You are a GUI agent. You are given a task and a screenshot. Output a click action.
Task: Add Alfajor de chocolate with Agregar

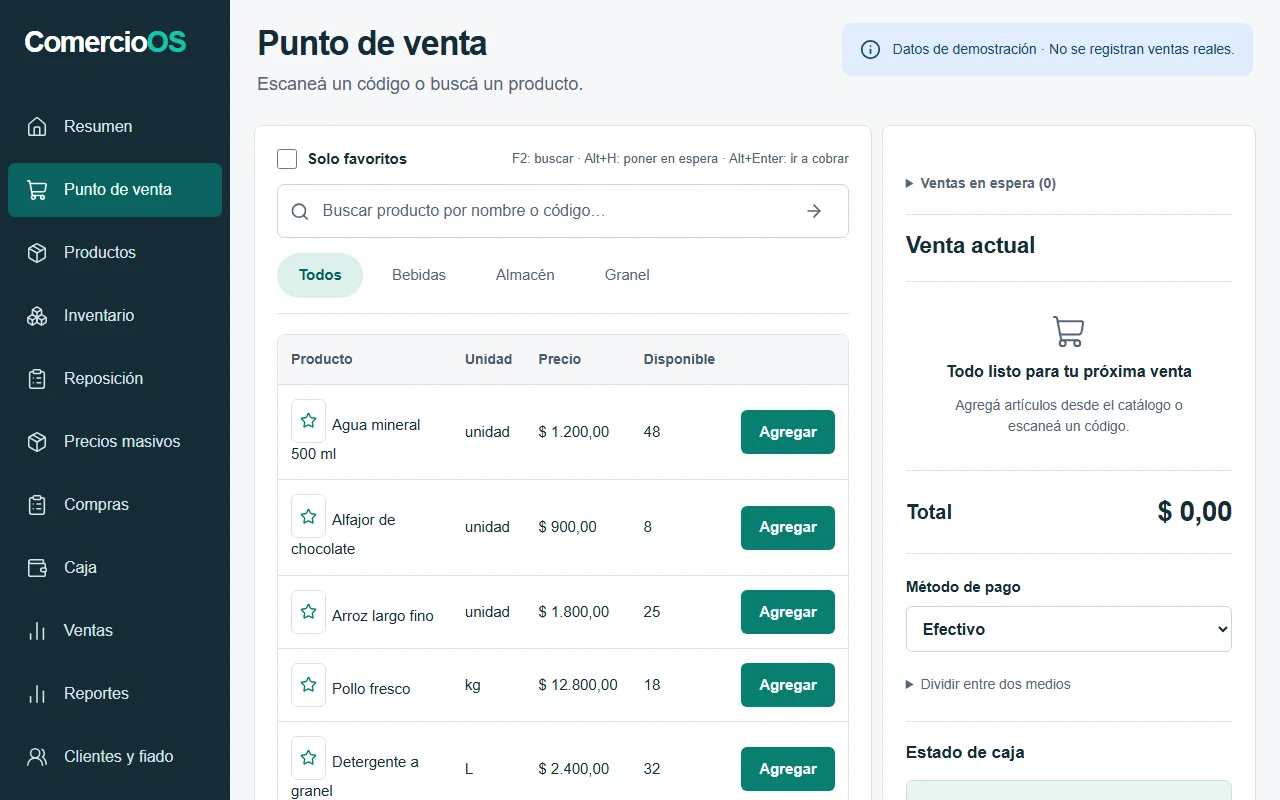(x=788, y=527)
